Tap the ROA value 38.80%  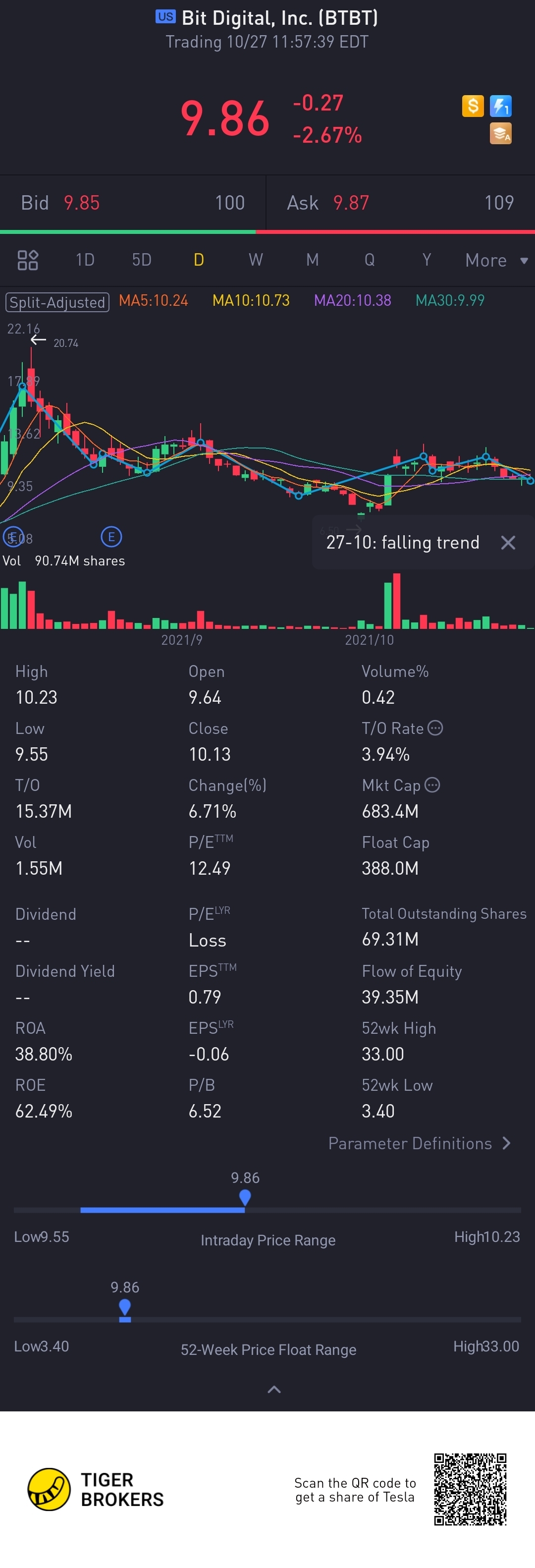click(44, 1054)
